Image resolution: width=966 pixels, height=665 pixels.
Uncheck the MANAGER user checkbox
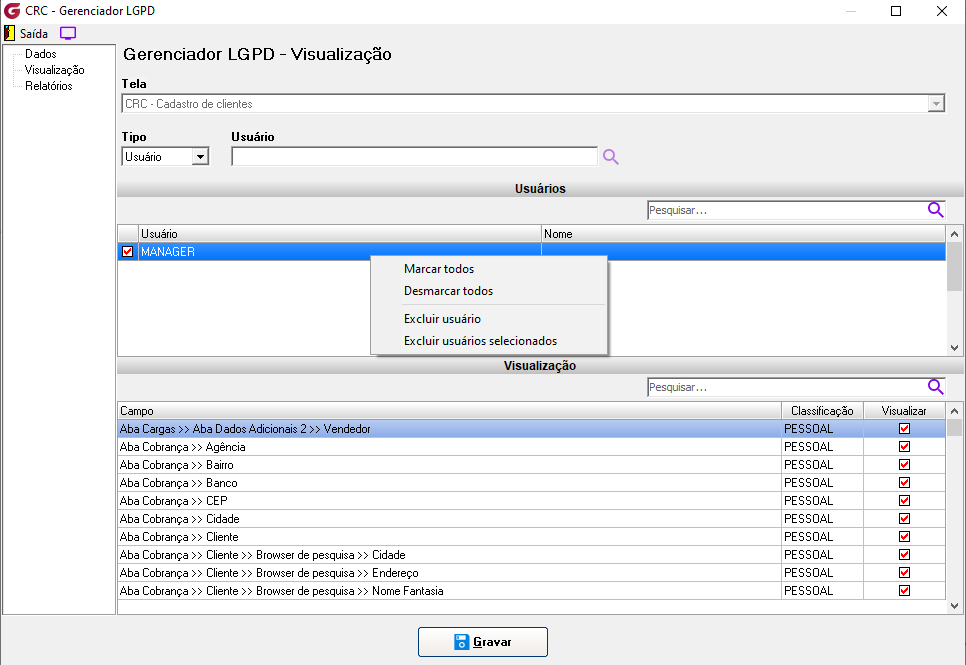click(128, 251)
